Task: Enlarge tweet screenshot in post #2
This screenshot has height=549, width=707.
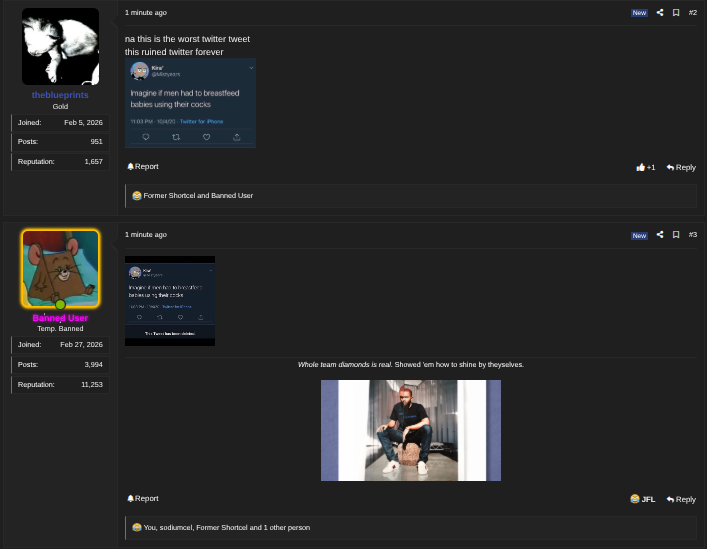Action: point(190,103)
